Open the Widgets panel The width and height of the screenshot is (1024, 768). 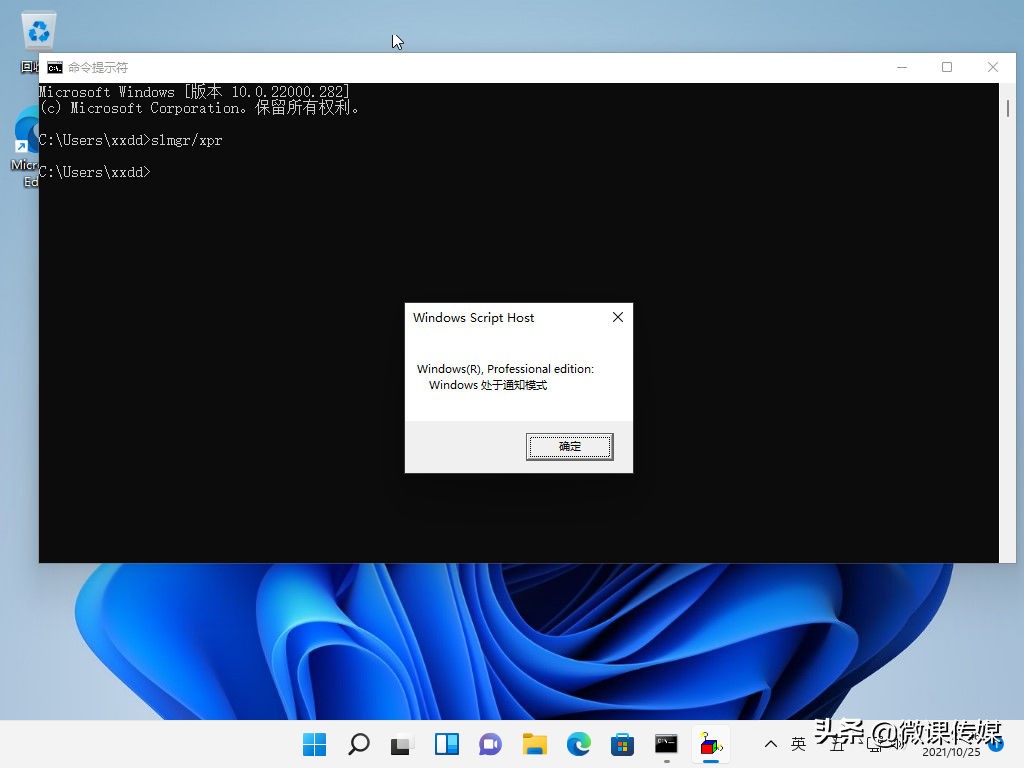click(447, 744)
